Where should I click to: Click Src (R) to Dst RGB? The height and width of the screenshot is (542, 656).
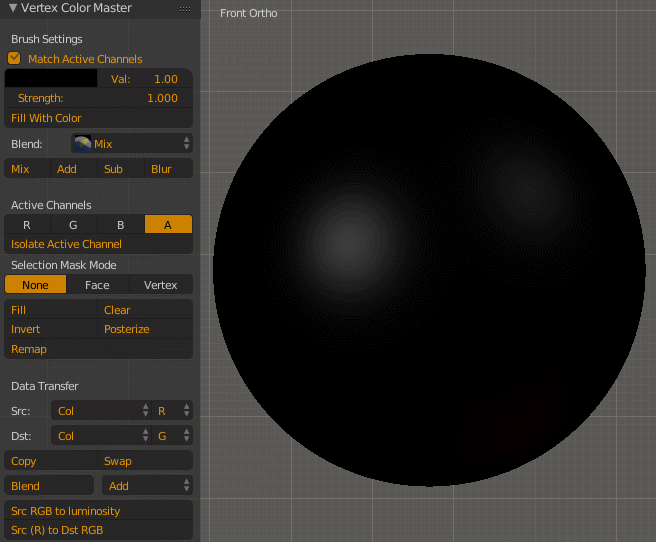point(98,530)
